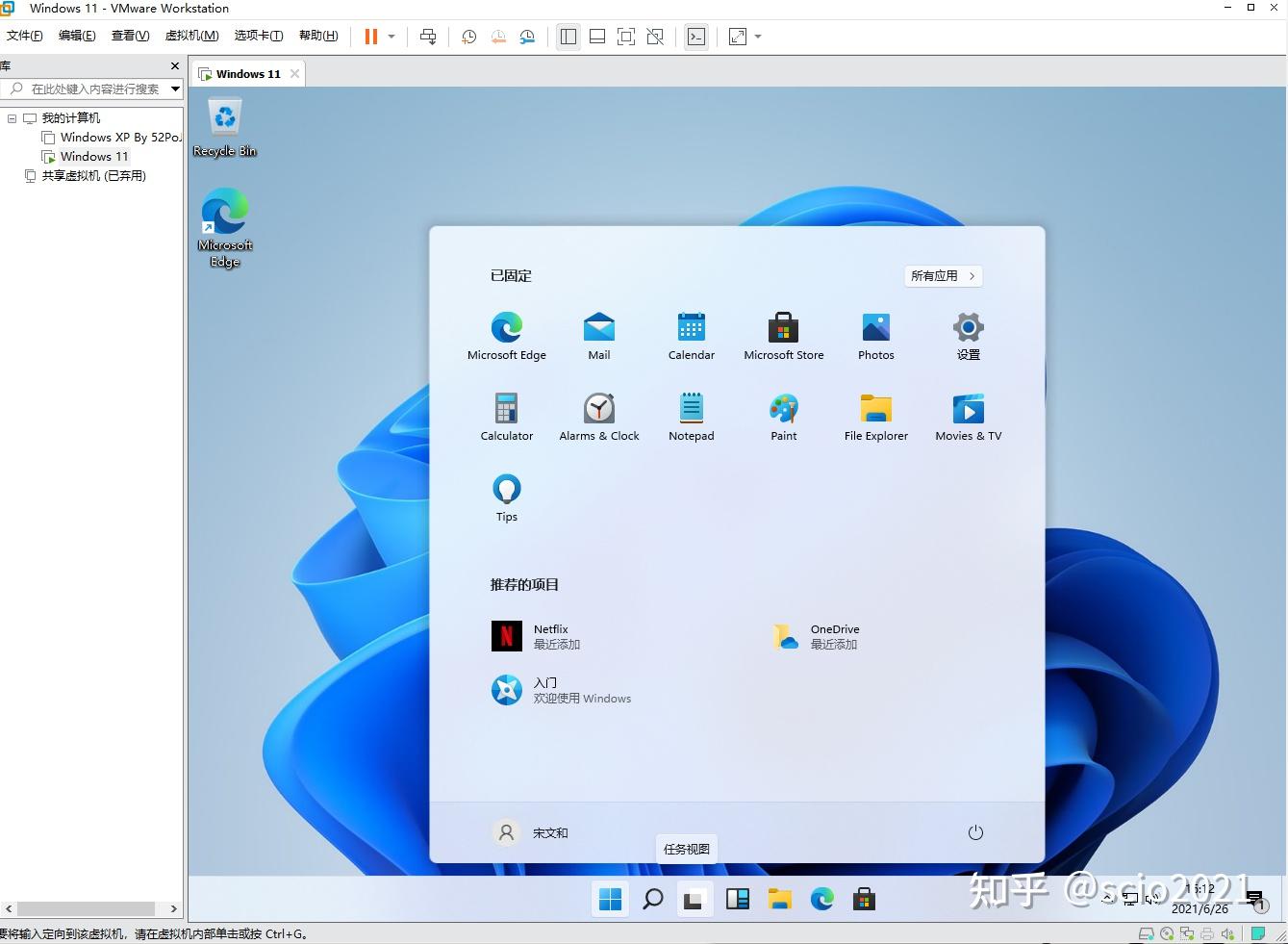This screenshot has width=1288, height=944.
Task: Pause the virtual machine with the orange pause icon
Action: pyautogui.click(x=370, y=37)
